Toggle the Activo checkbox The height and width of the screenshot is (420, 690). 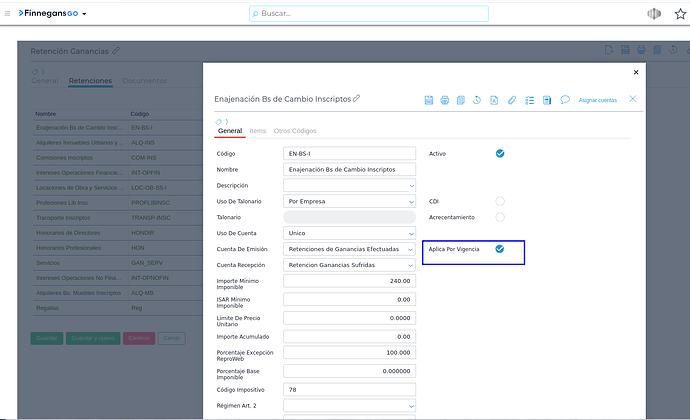pyautogui.click(x=500, y=154)
